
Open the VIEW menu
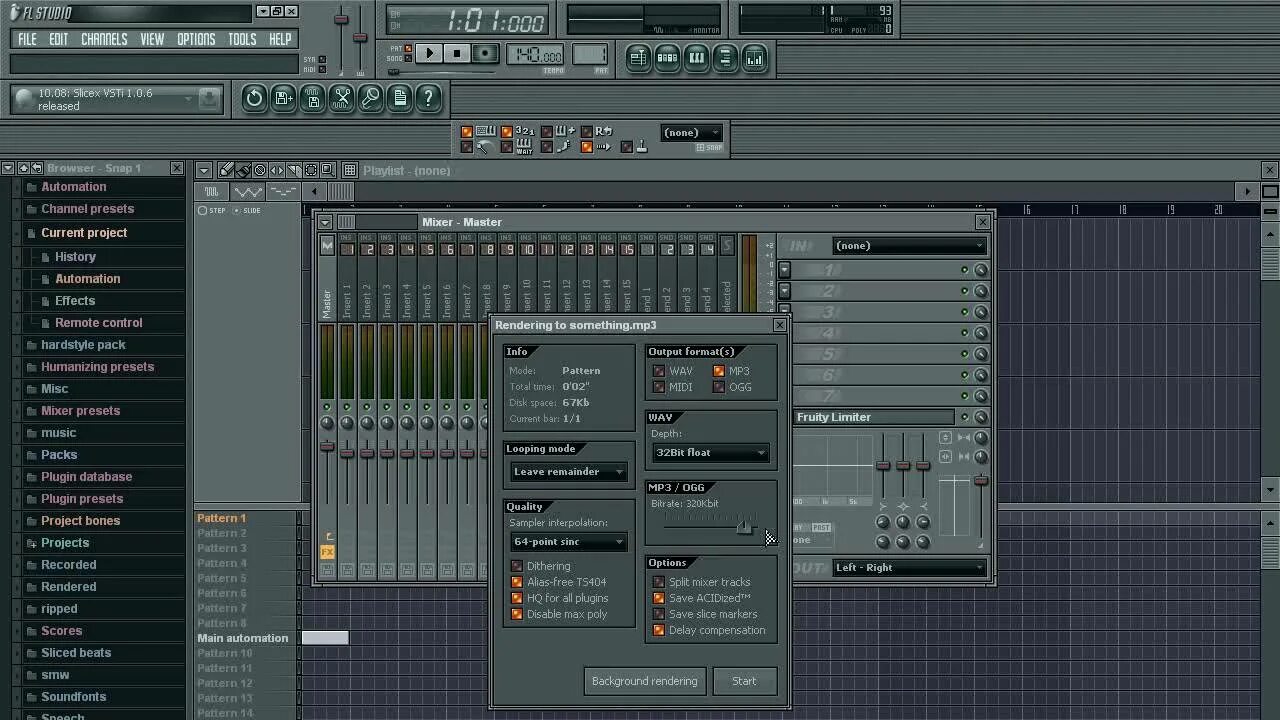(x=152, y=39)
